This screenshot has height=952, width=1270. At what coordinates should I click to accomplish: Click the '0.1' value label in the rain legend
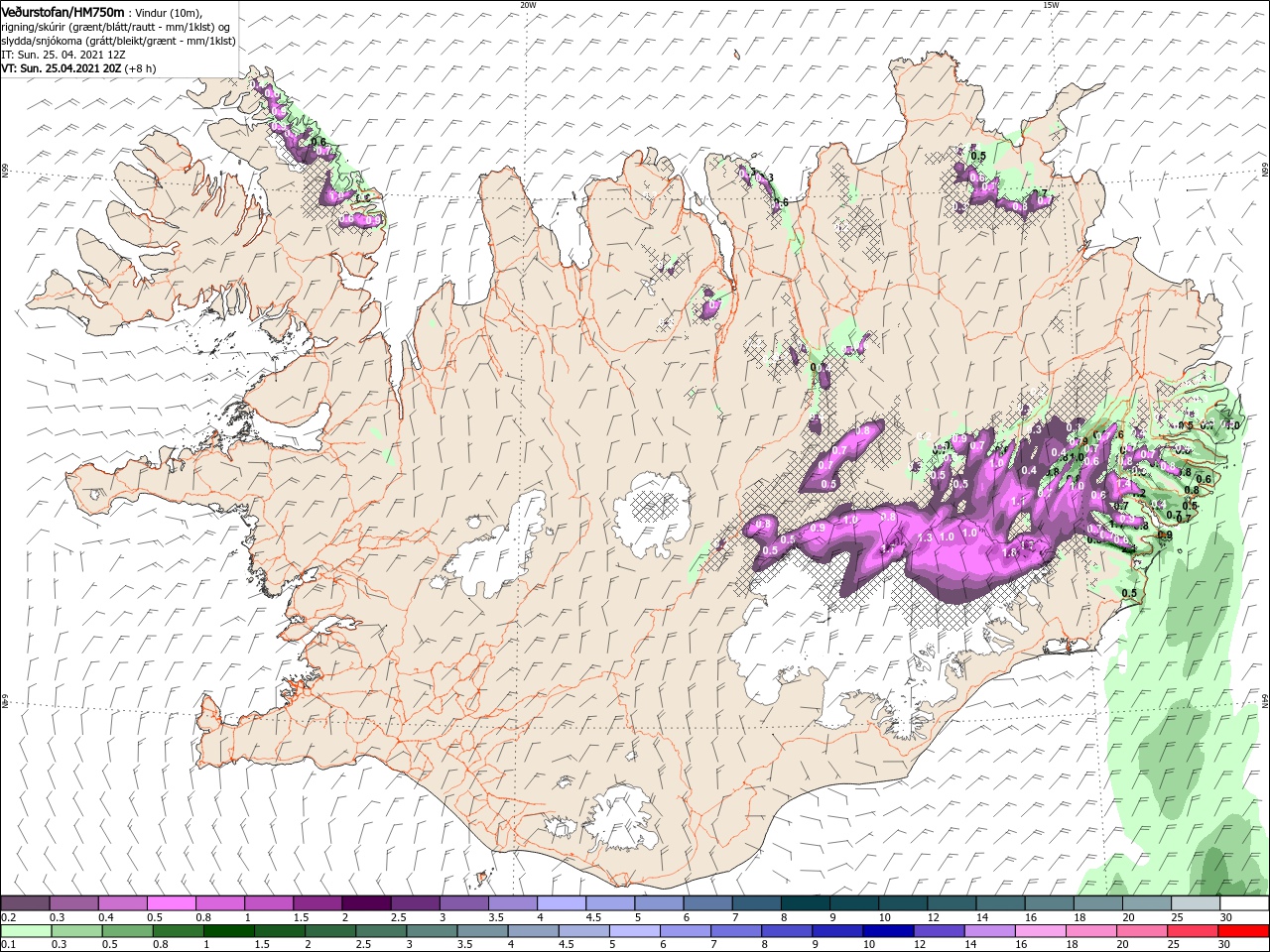8,945
